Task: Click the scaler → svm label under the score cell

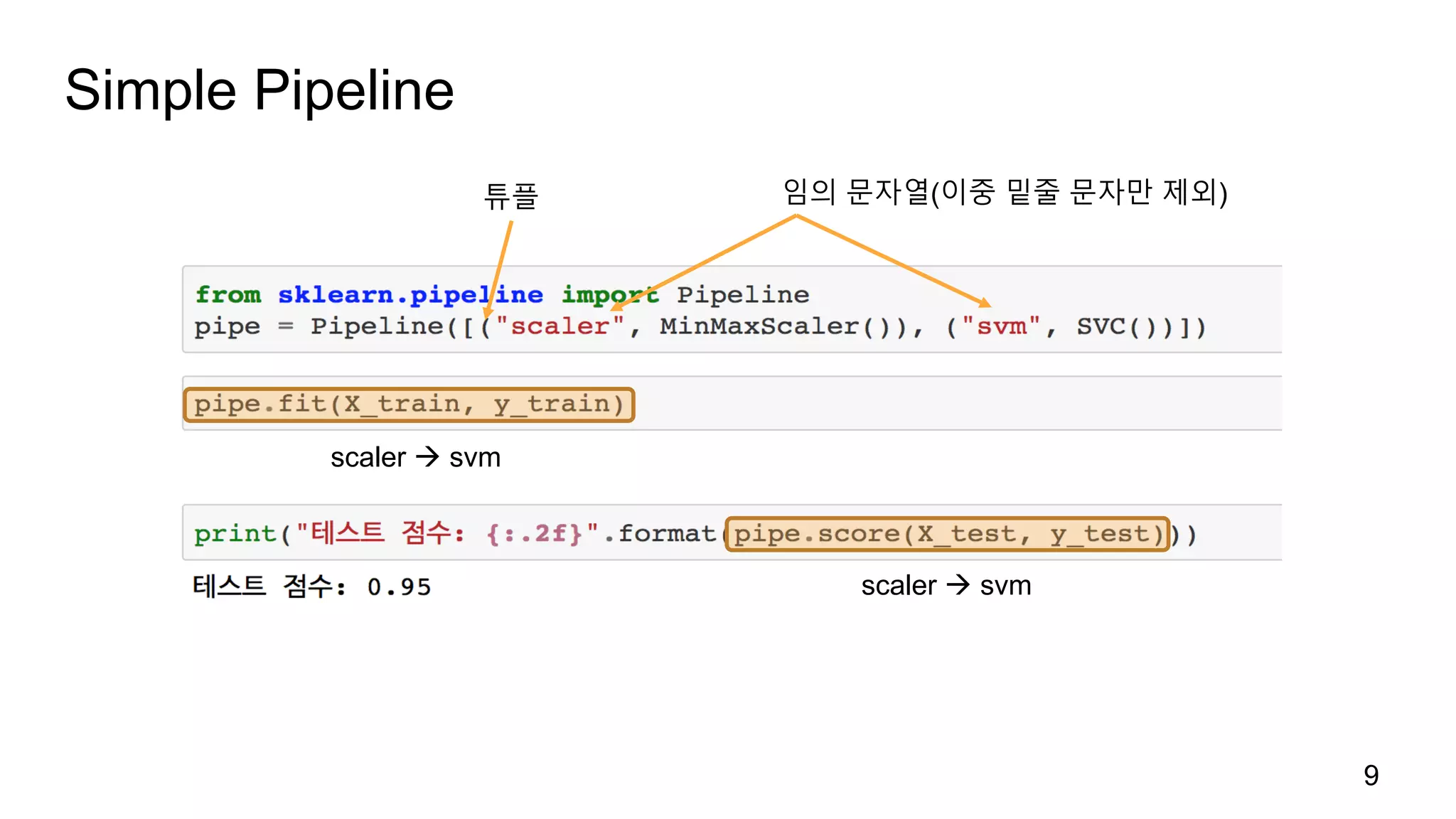Action: (946, 586)
